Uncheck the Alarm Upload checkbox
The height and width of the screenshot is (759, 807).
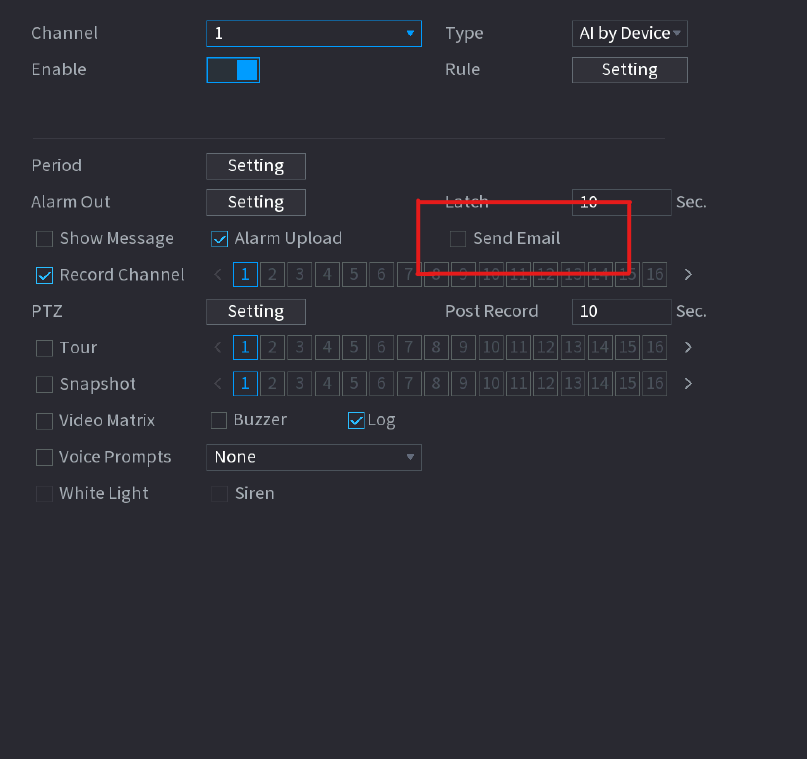219,239
